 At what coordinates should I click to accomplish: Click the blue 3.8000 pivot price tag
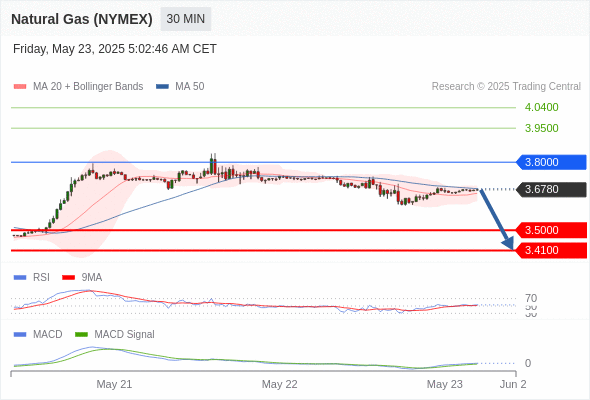551,162
